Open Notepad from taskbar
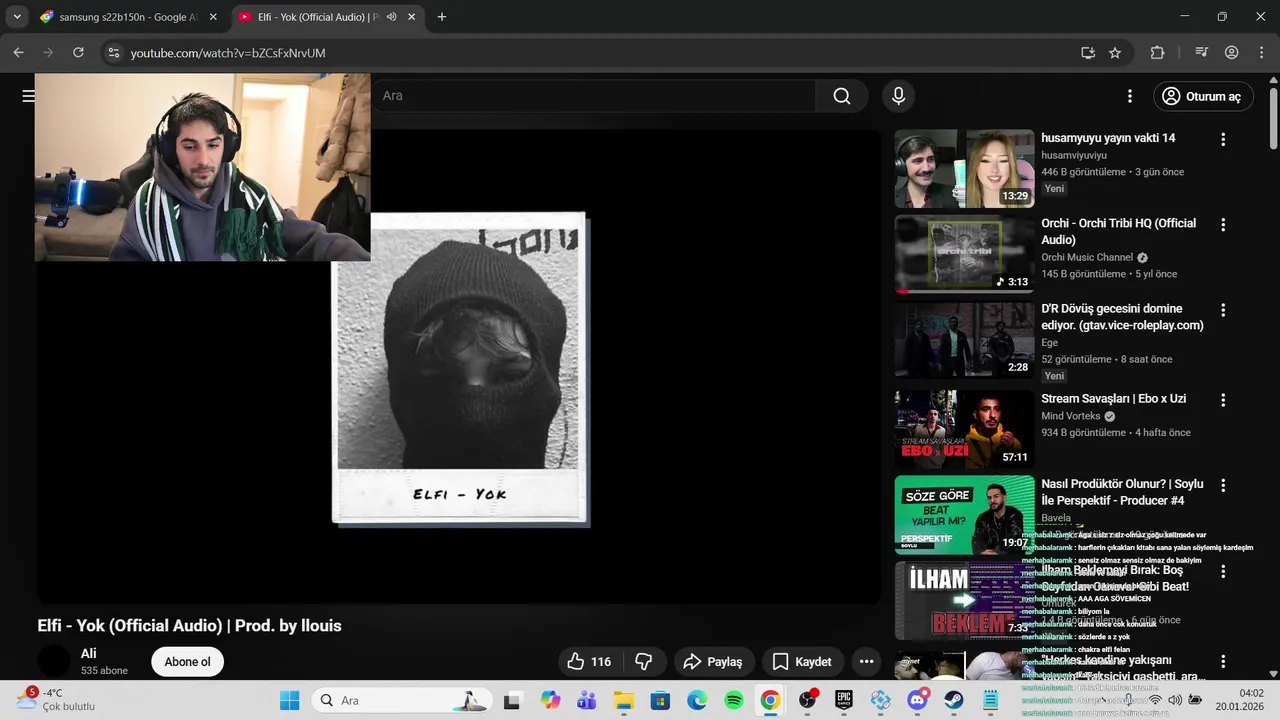 pyautogui.click(x=991, y=700)
